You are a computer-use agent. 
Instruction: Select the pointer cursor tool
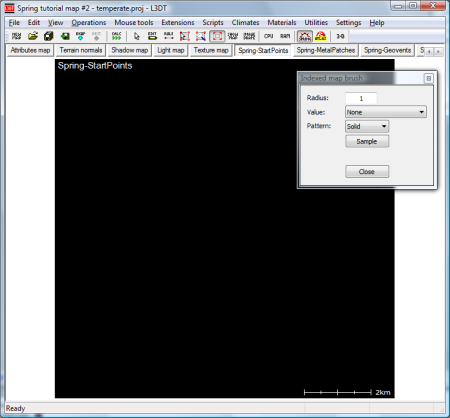click(136, 36)
